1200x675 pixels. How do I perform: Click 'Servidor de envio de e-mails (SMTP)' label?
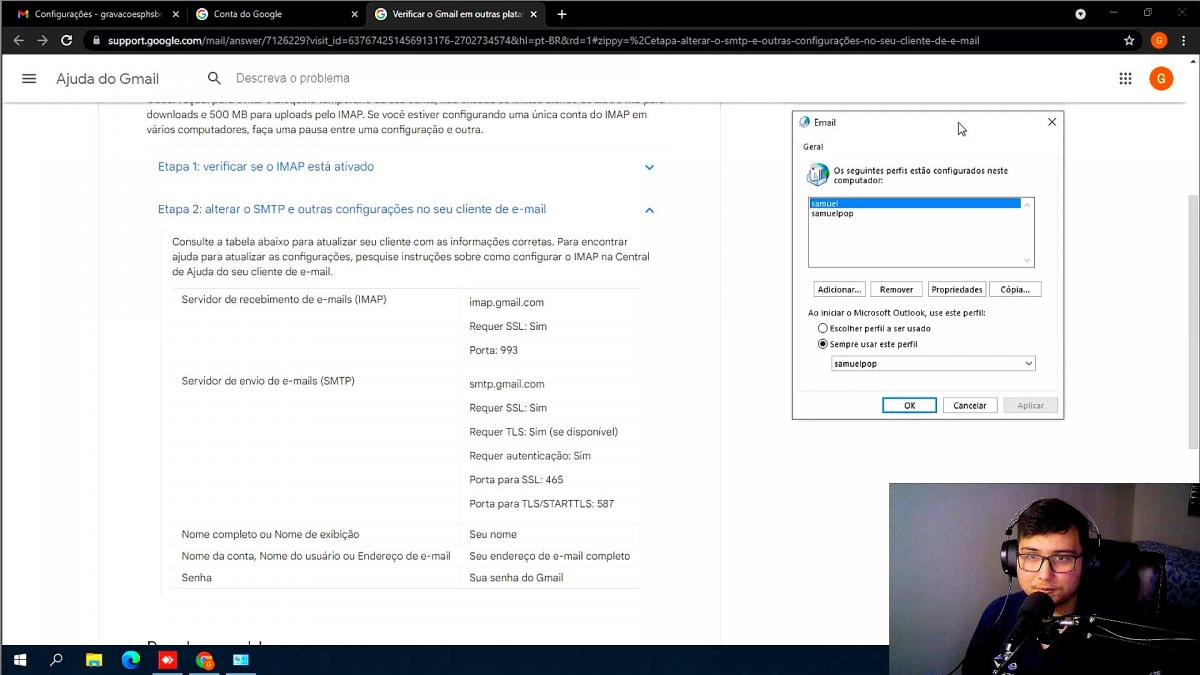[x=268, y=381]
